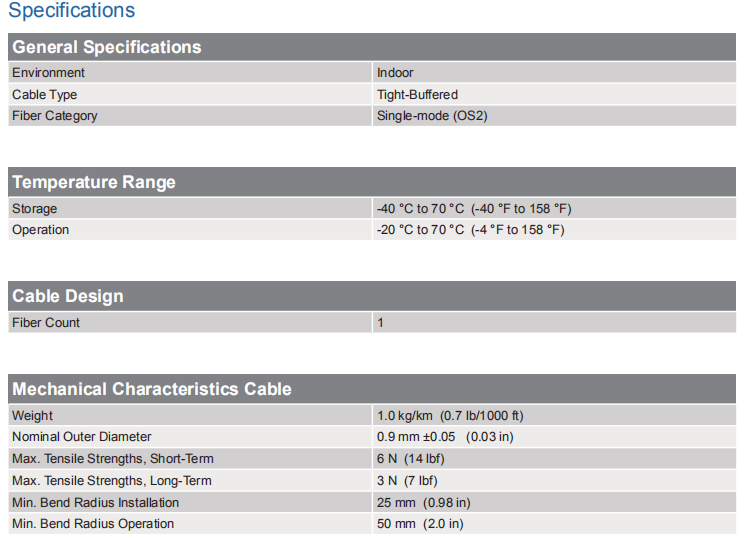Screen dimensions: 744x538
Task: Click the Fiber Count label
Action: 46,323
